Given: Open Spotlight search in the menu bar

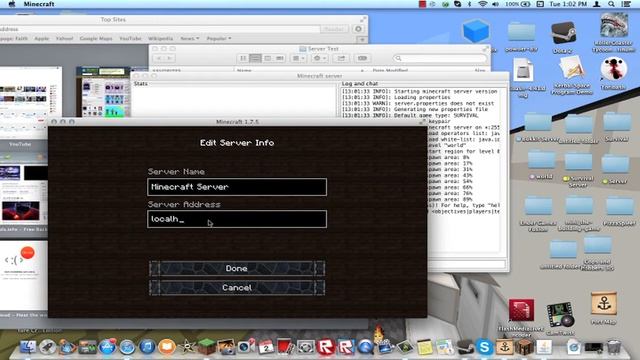Looking at the screenshot, I should (x=611, y=4).
